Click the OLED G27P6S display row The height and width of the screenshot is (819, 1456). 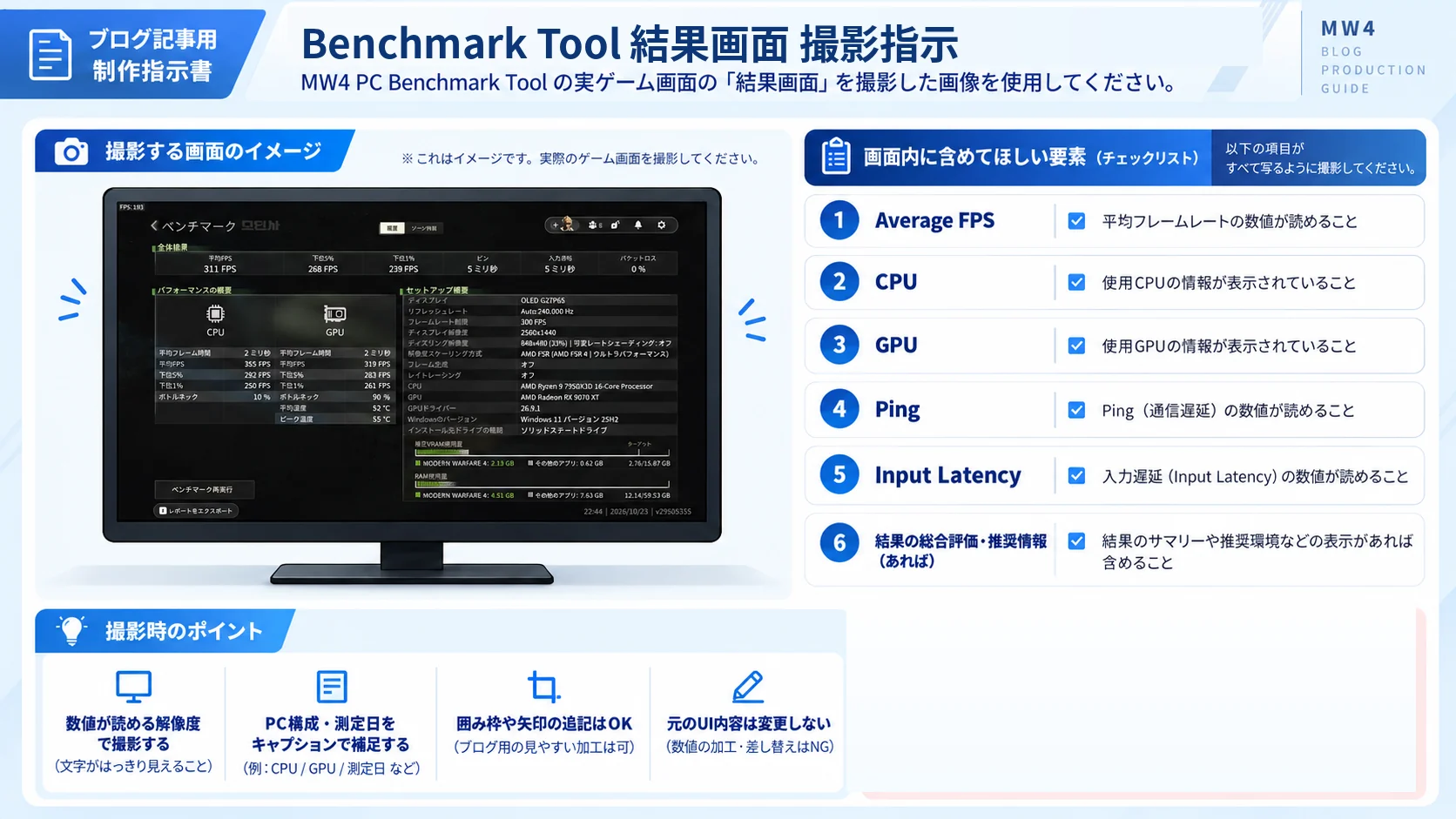click(x=541, y=300)
